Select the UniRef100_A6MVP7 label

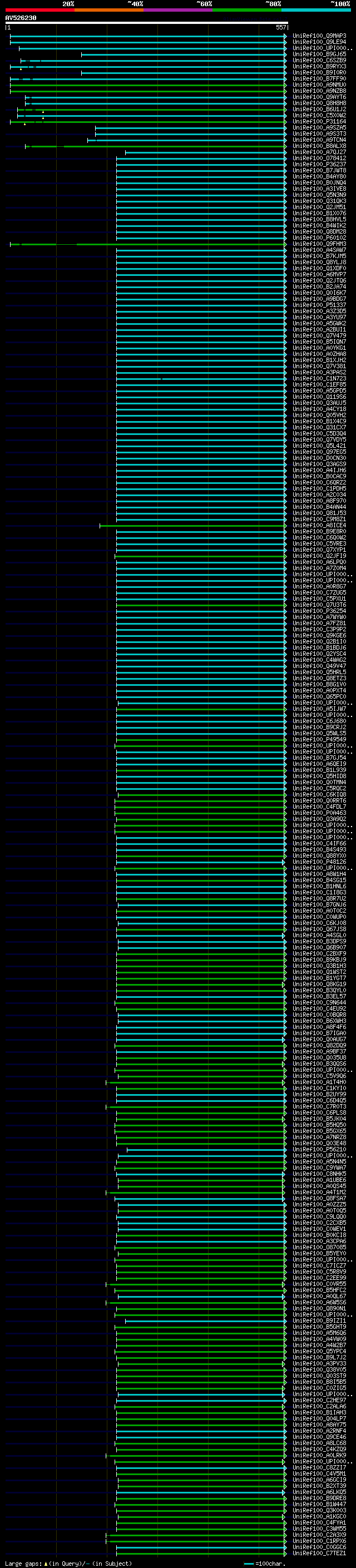[x=319, y=275]
